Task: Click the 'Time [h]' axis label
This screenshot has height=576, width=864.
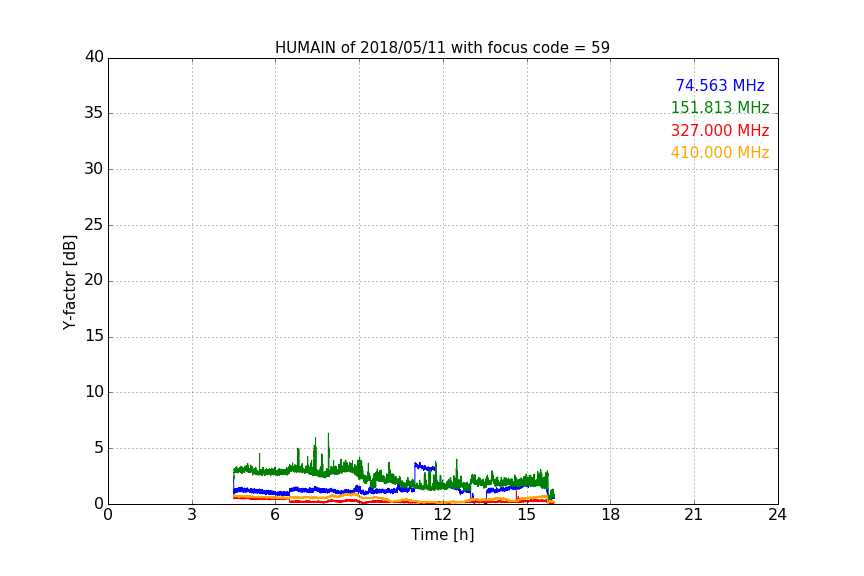Action: (x=442, y=535)
